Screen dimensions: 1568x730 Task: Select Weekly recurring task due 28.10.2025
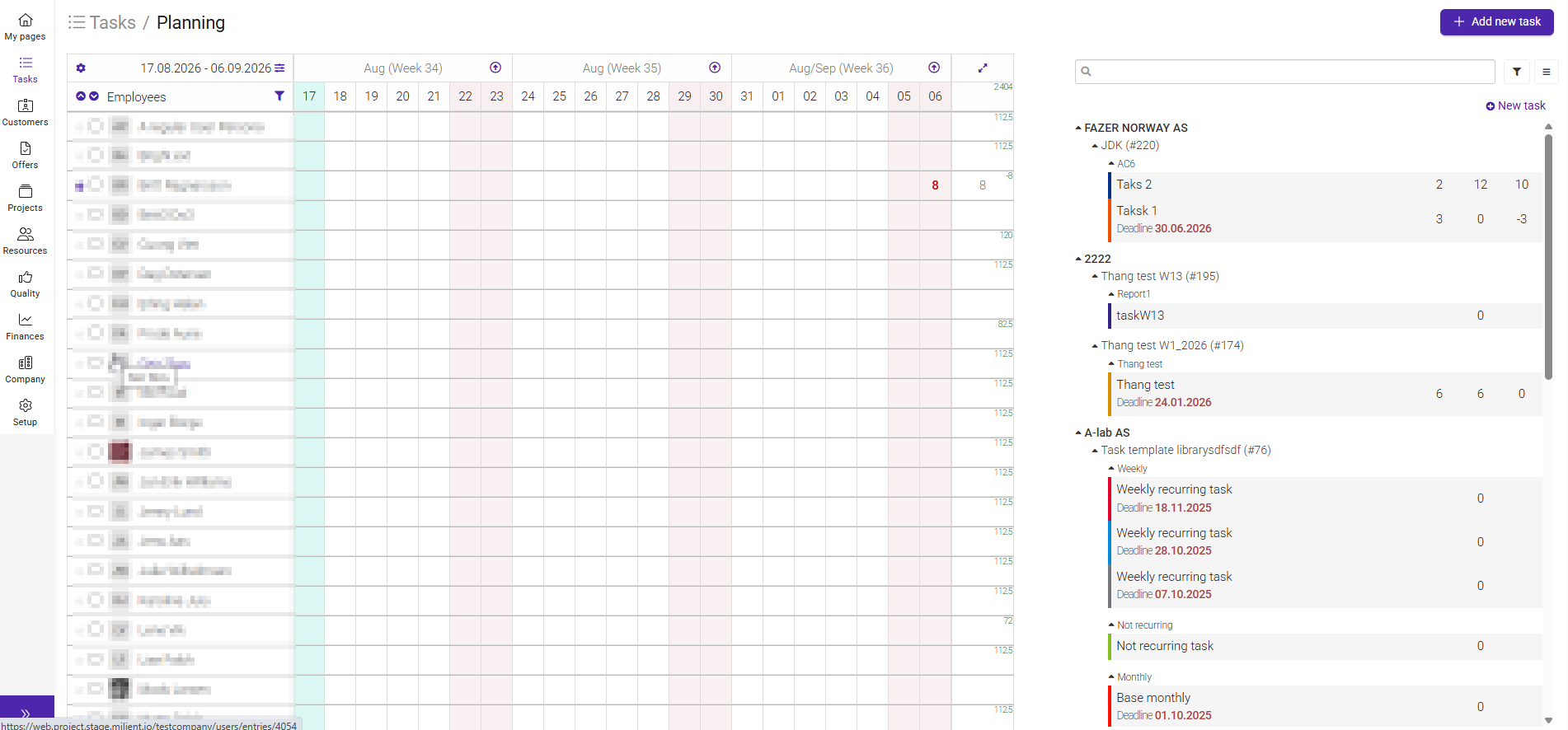(x=1325, y=542)
